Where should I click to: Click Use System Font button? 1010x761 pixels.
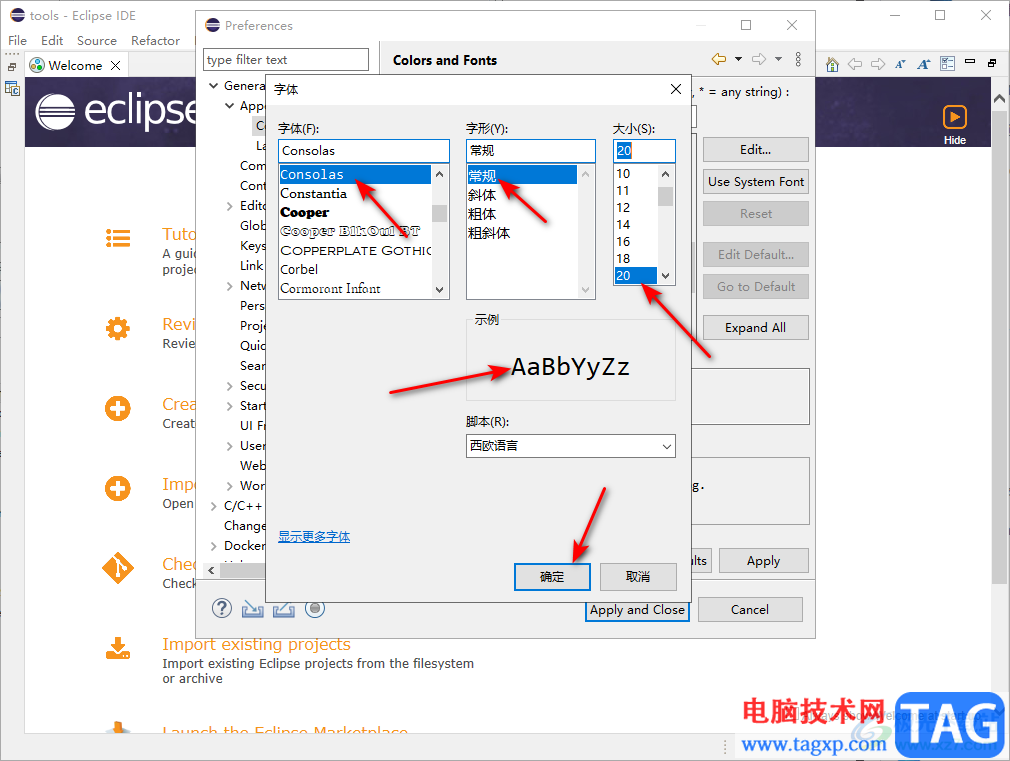(756, 182)
